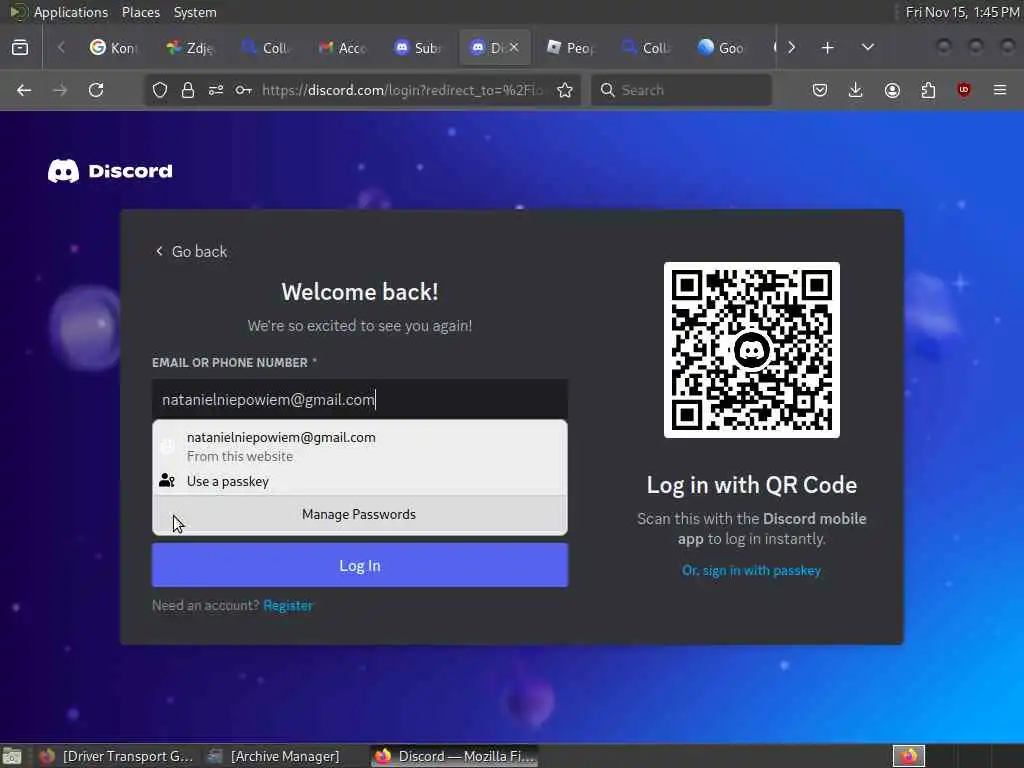Open Firefox account icon

(892, 90)
